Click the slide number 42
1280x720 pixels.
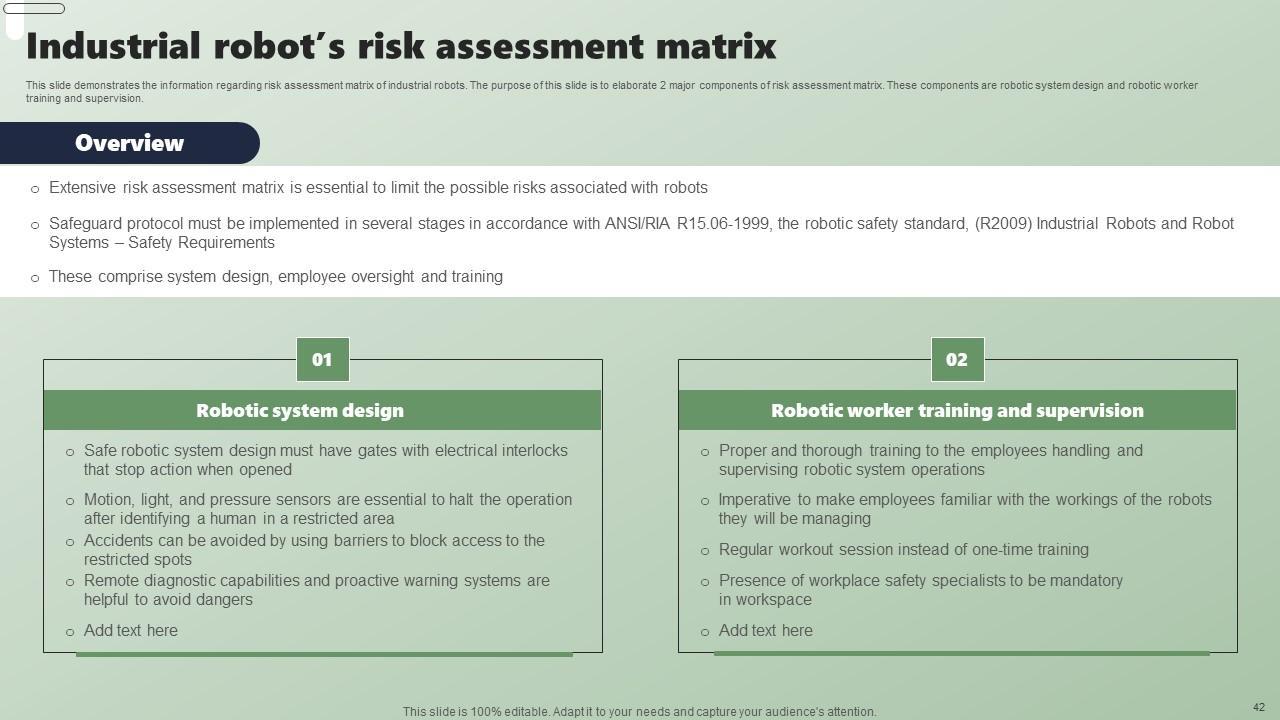pos(1259,707)
